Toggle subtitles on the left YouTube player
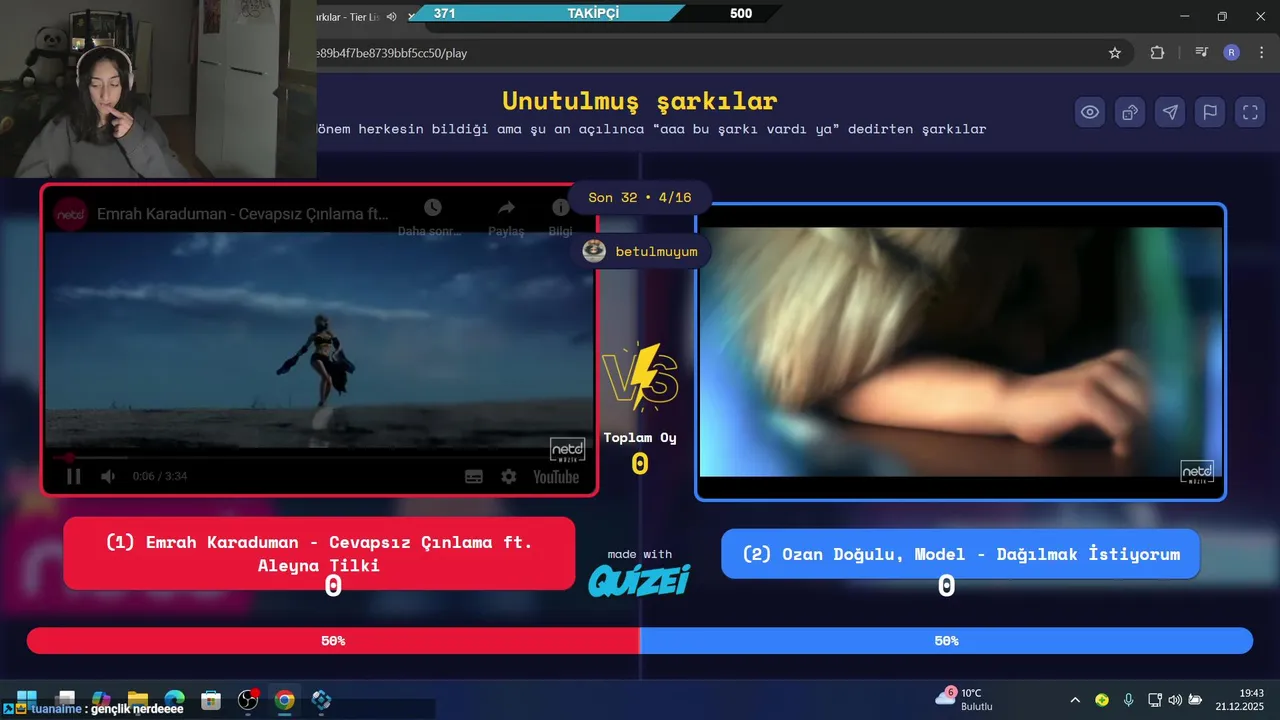This screenshot has height=720, width=1280. [x=474, y=477]
